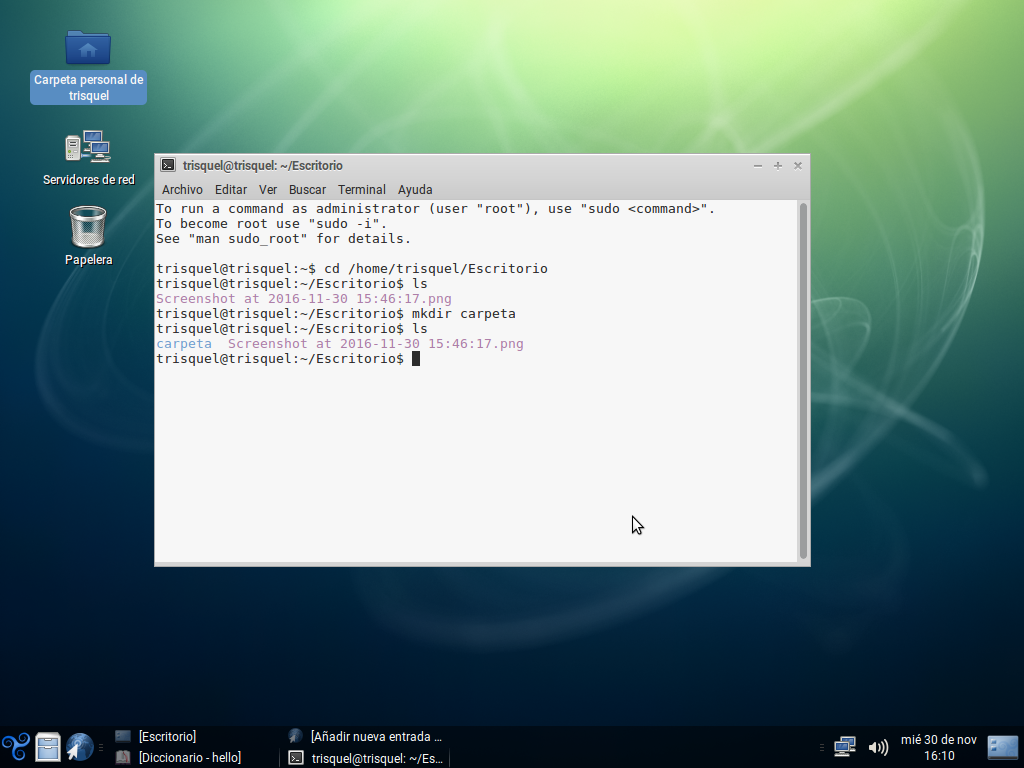Viewport: 1024px width, 768px height.
Task: Click the terminal icon in the title bar
Action: click(168, 166)
